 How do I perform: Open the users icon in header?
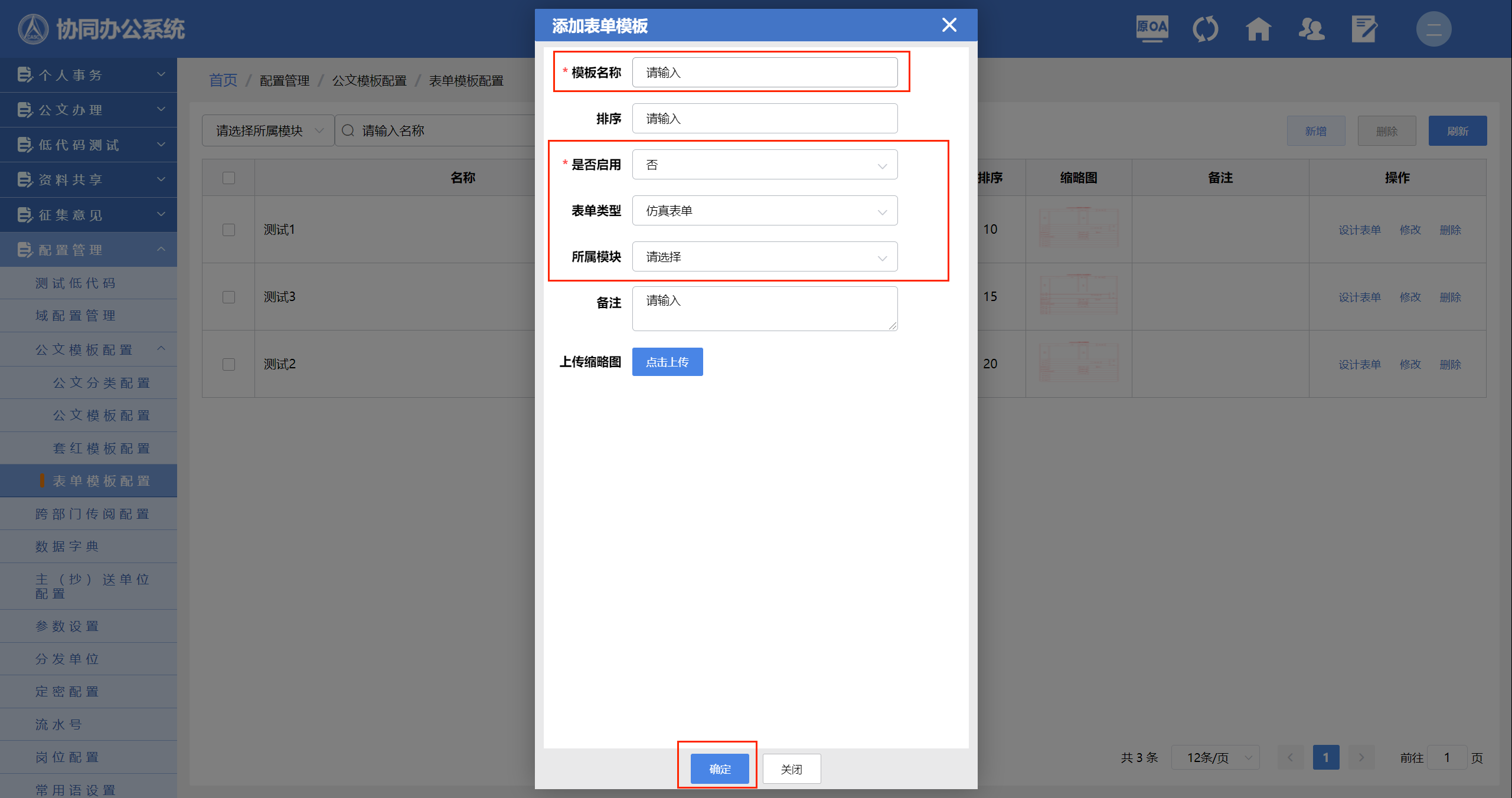click(1311, 29)
